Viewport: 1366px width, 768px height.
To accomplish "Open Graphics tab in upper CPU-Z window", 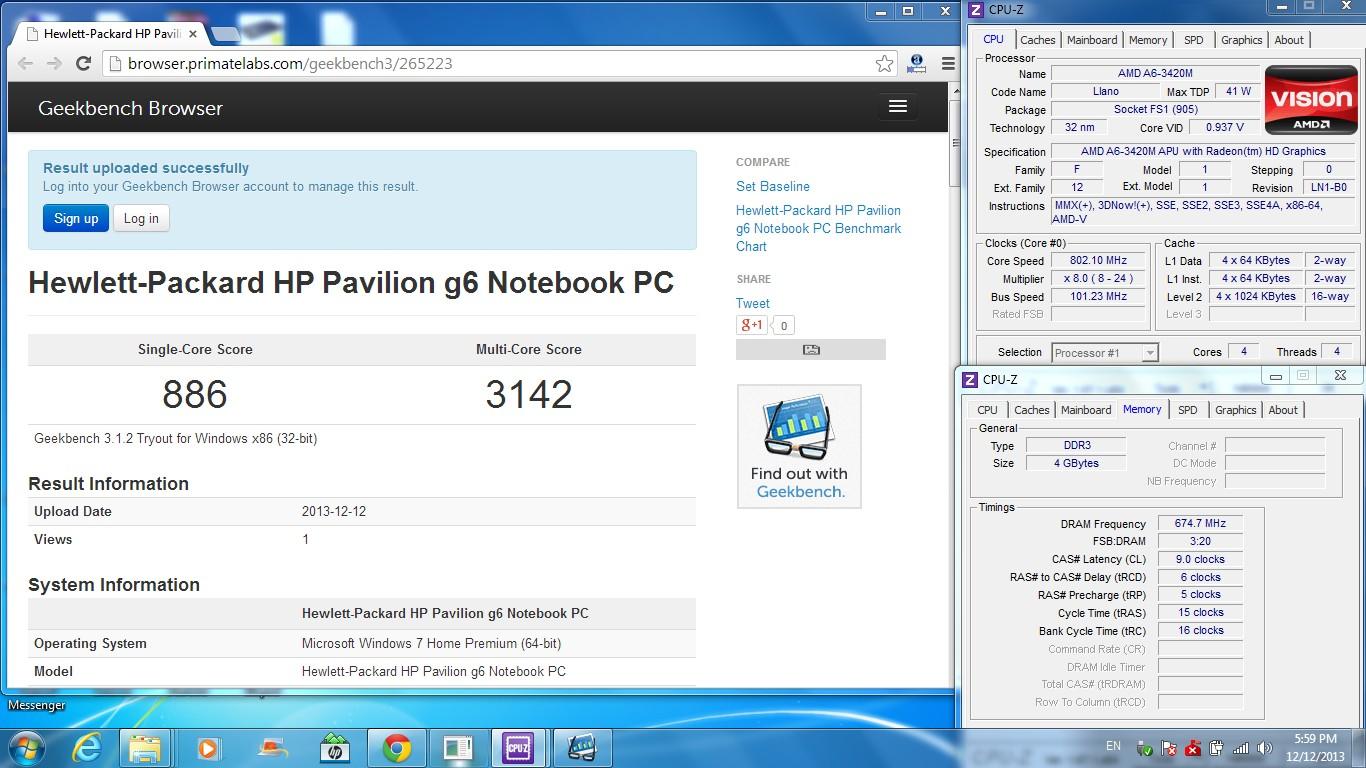I will [x=1241, y=40].
